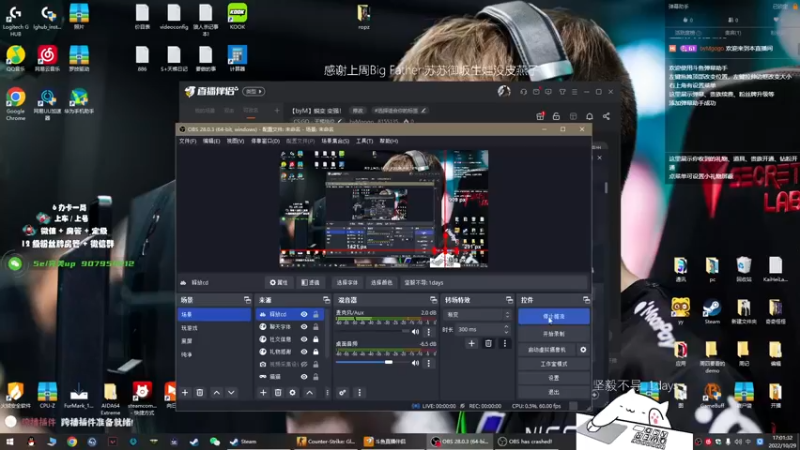Move scene up with the up arrow
This screenshot has width=800, height=450.
click(x=216, y=392)
